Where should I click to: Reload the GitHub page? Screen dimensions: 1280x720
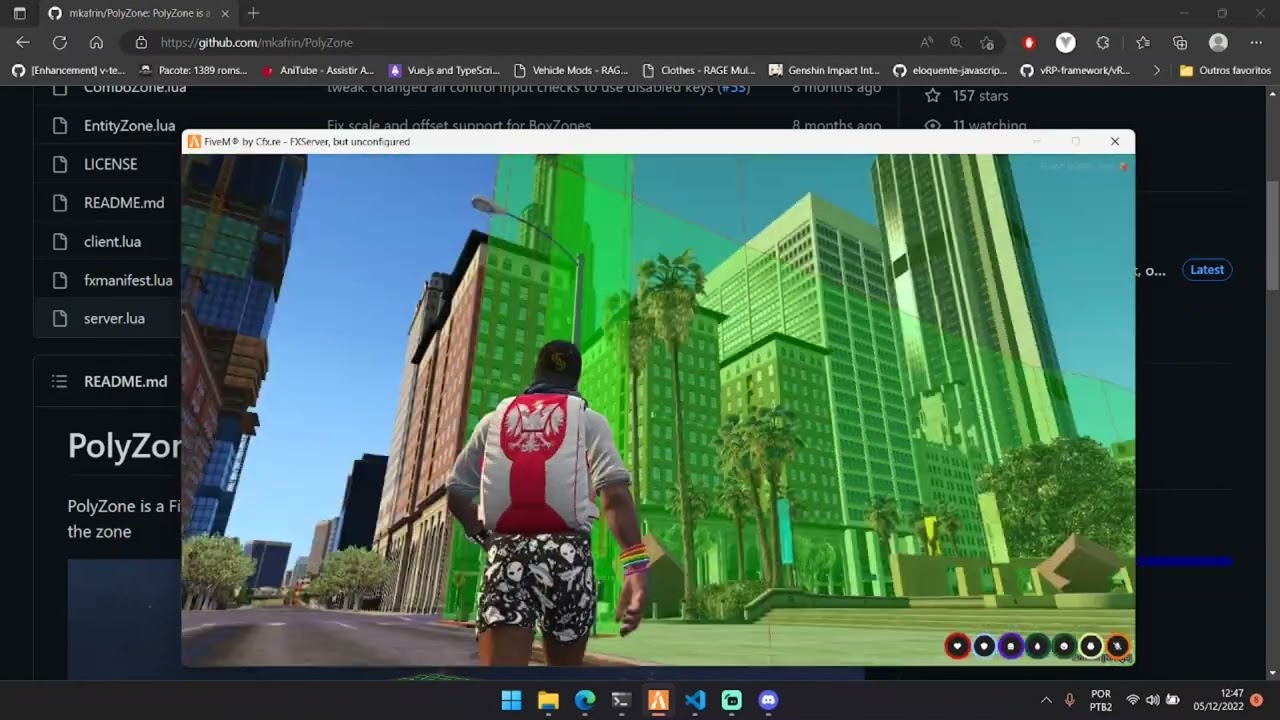pyautogui.click(x=60, y=42)
